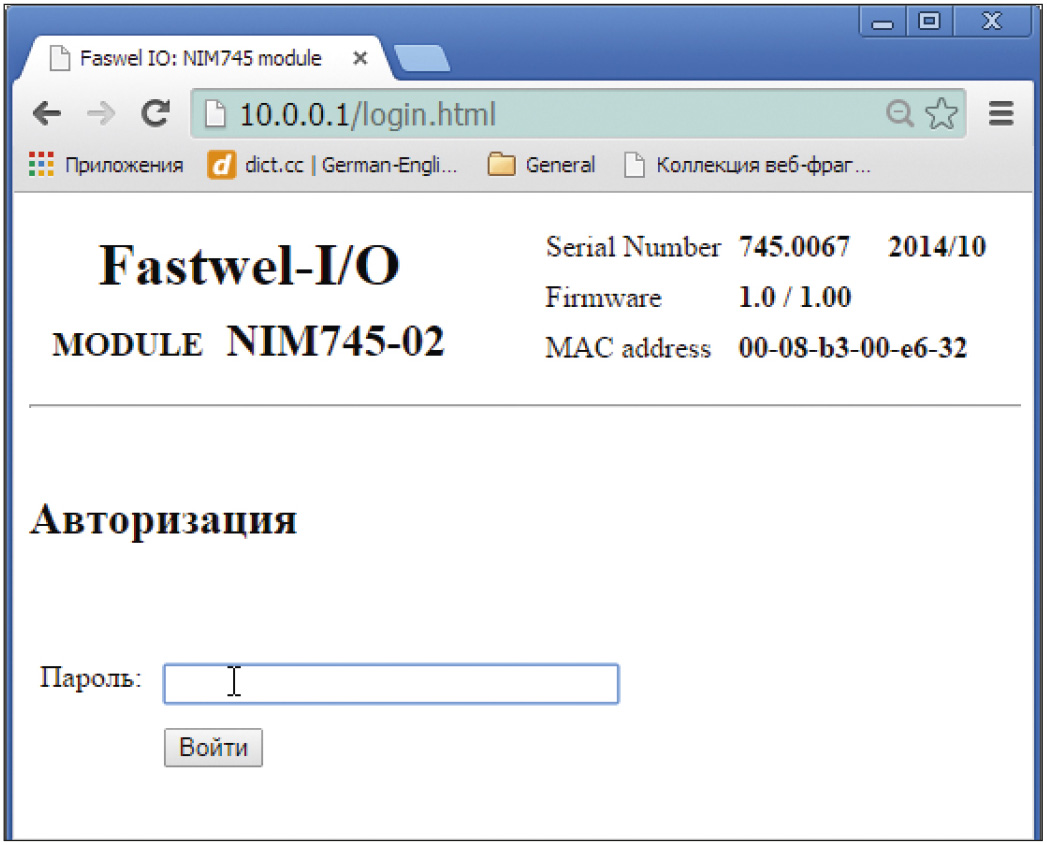Click the forward navigation arrow

point(101,114)
